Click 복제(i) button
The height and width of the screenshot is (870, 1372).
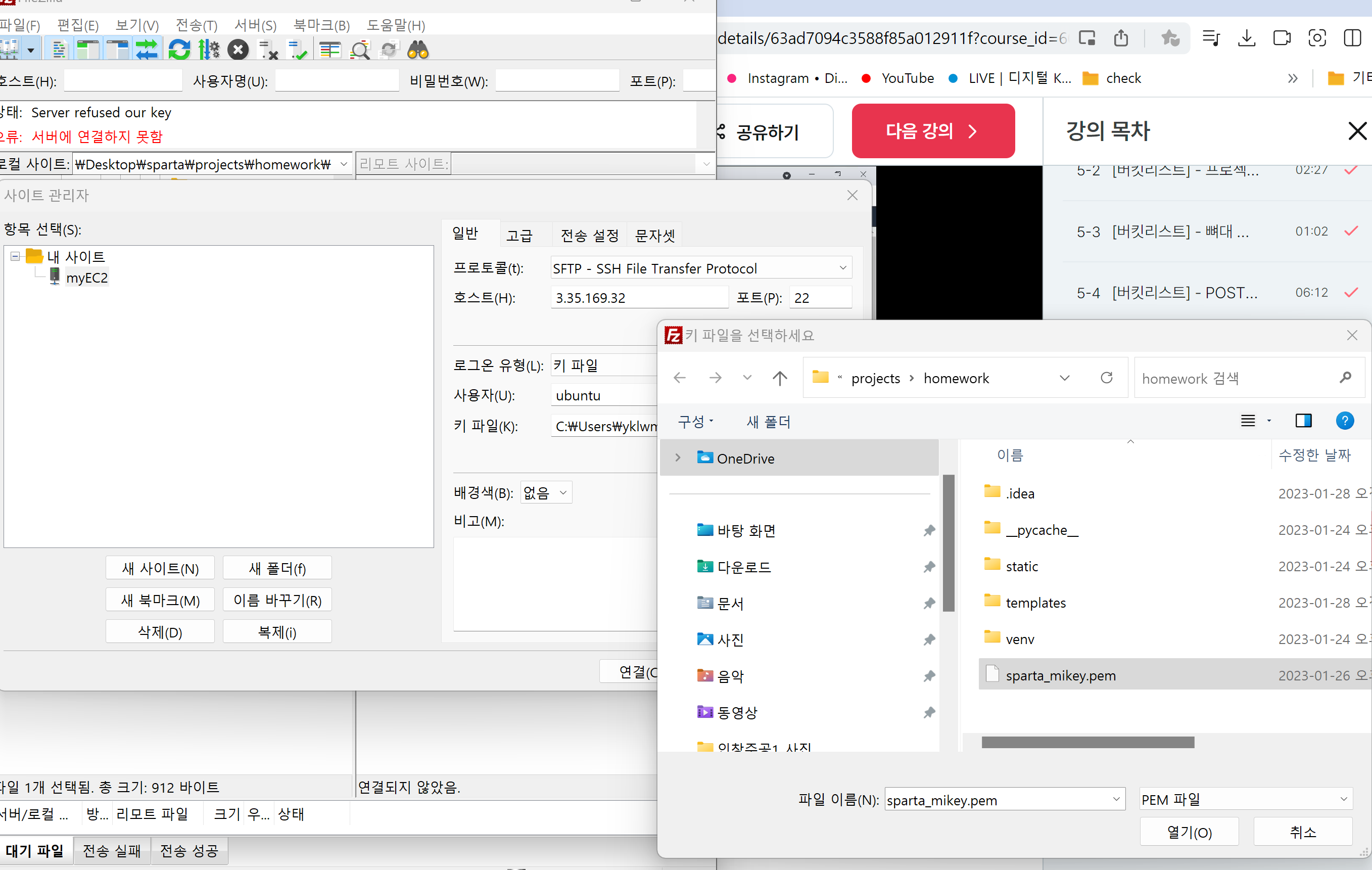[x=277, y=632]
